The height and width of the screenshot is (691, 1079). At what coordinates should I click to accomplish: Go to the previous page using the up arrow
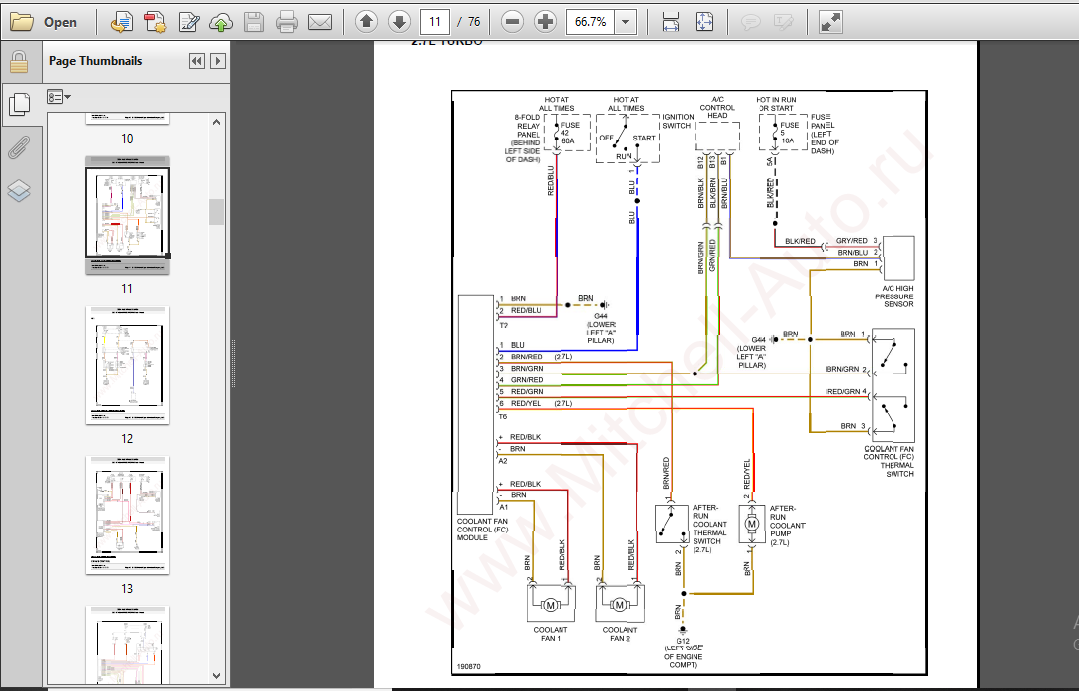click(366, 22)
